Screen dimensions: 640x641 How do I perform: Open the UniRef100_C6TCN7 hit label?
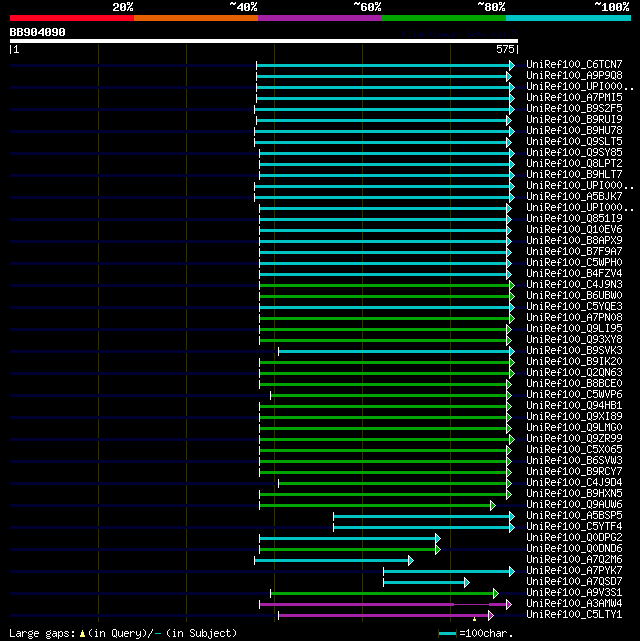coord(574,65)
